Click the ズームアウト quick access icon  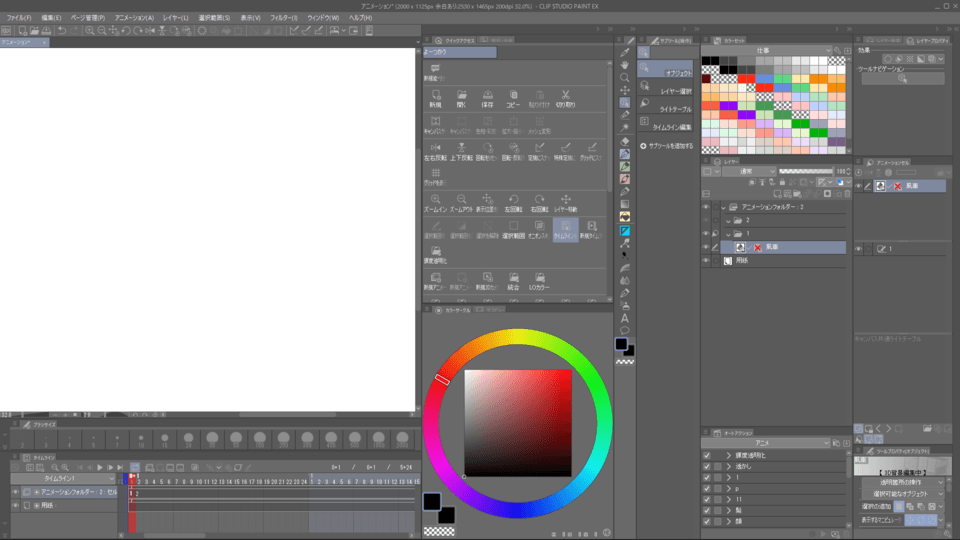pyautogui.click(x=462, y=203)
